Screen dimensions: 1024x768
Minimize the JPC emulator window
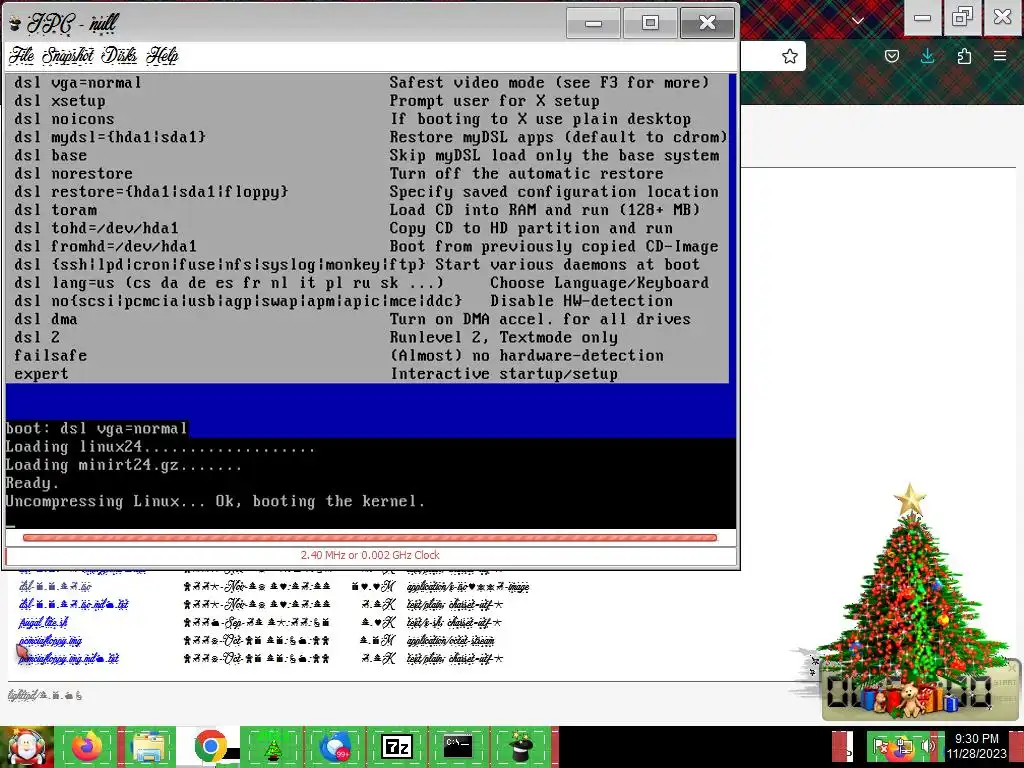point(593,24)
